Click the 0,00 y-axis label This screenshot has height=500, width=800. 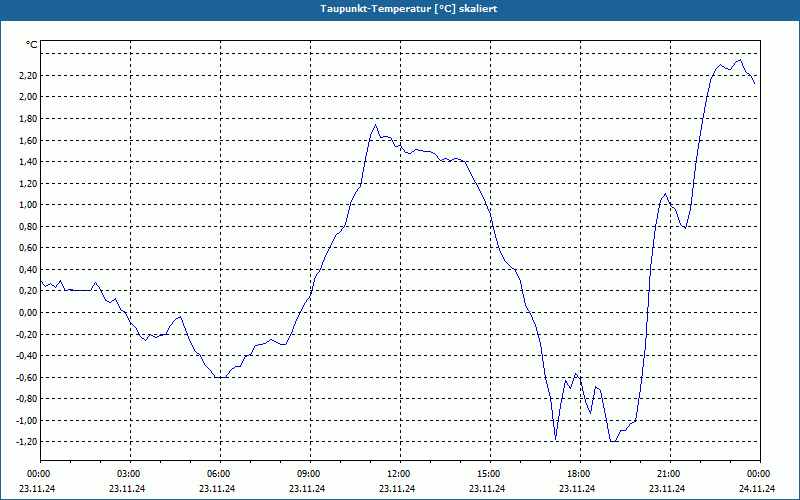pyautogui.click(x=29, y=313)
